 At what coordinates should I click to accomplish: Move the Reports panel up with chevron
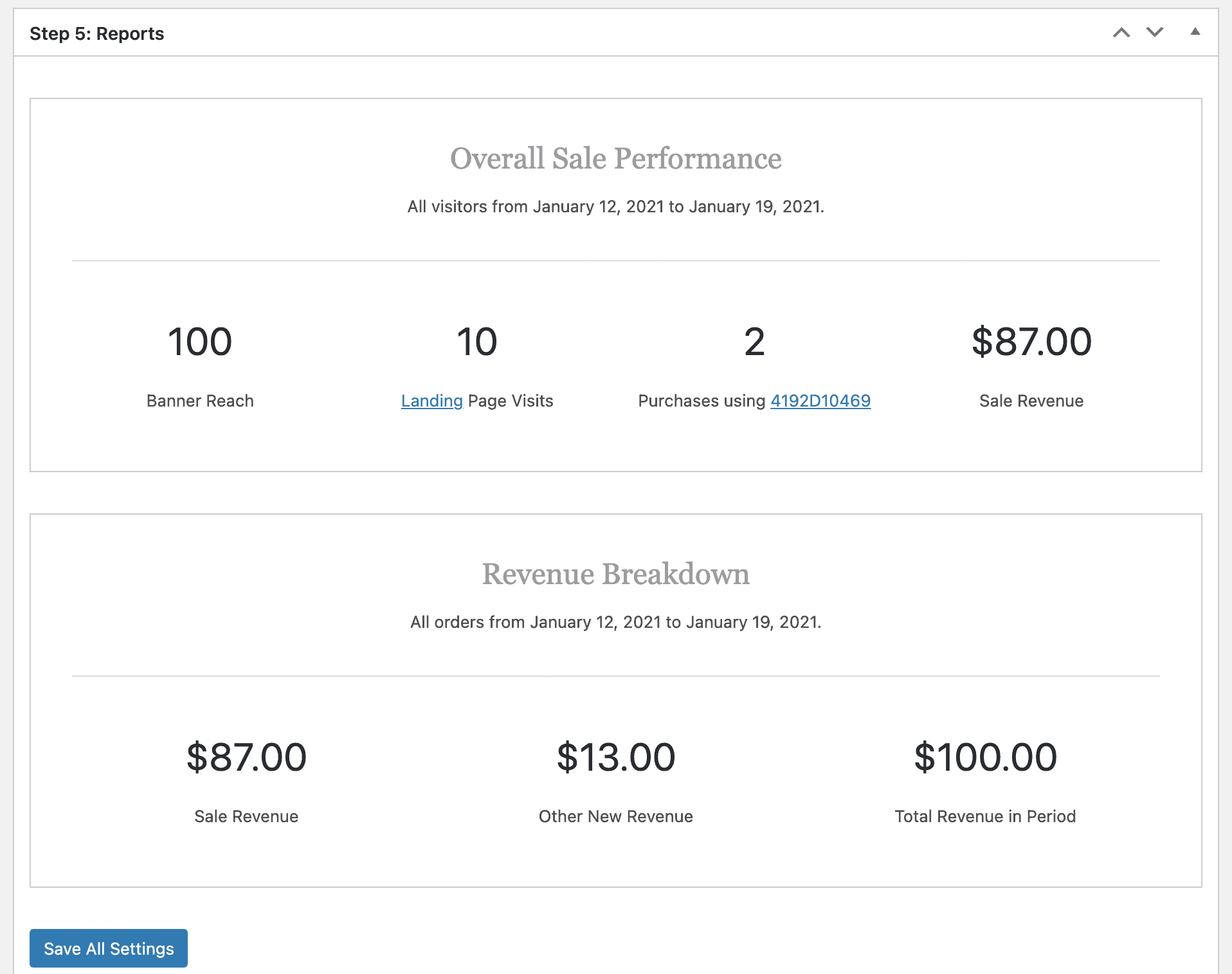[1121, 32]
